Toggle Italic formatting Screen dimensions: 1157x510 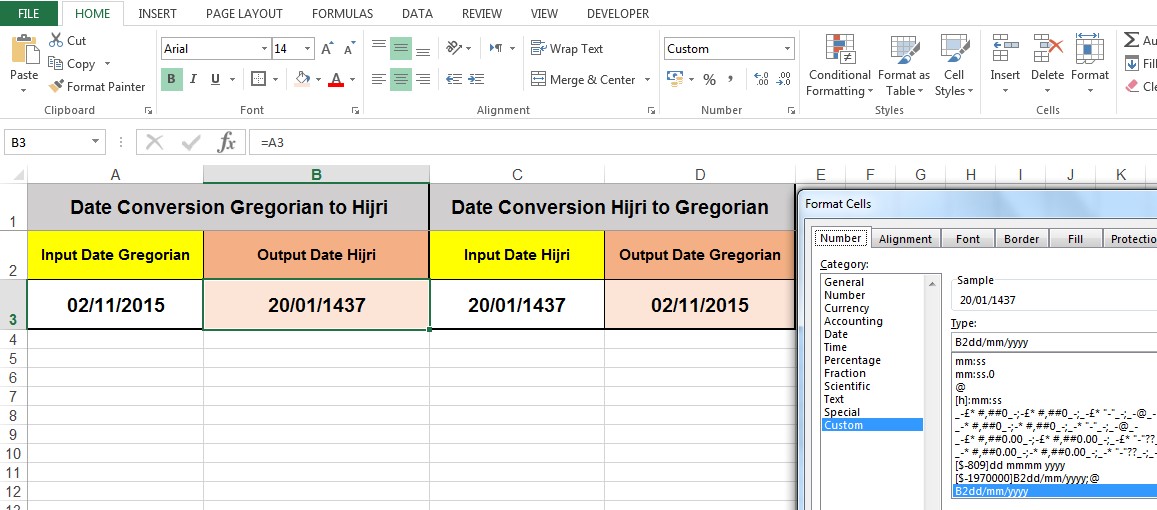(192, 79)
